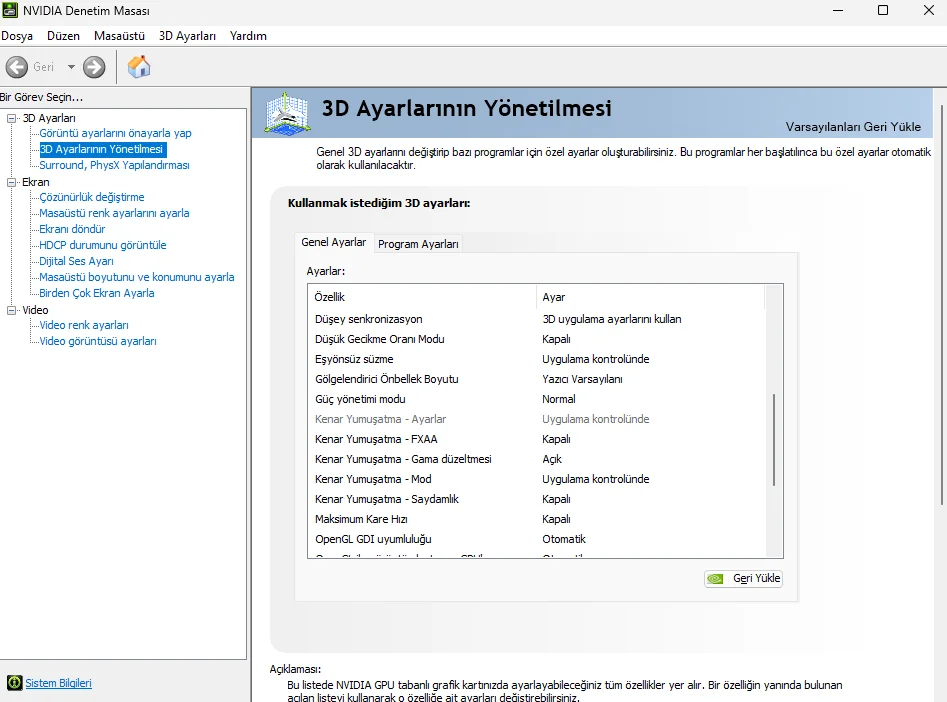Open the Yardım menu

248,36
